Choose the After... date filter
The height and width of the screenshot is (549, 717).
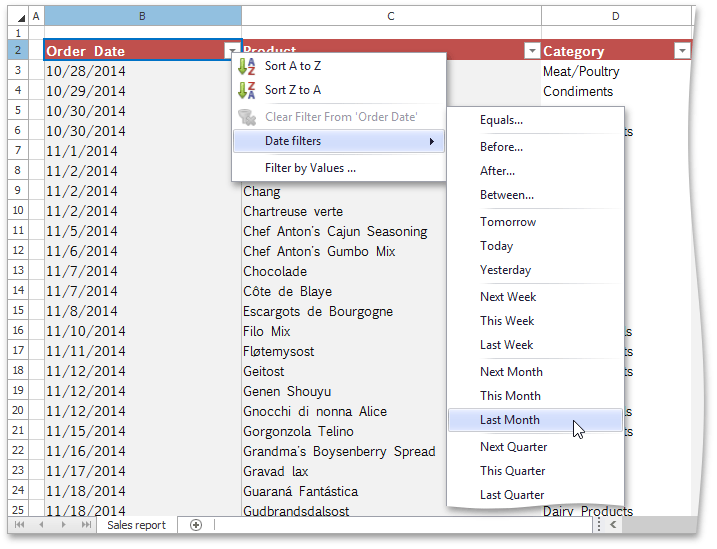[x=535, y=171]
